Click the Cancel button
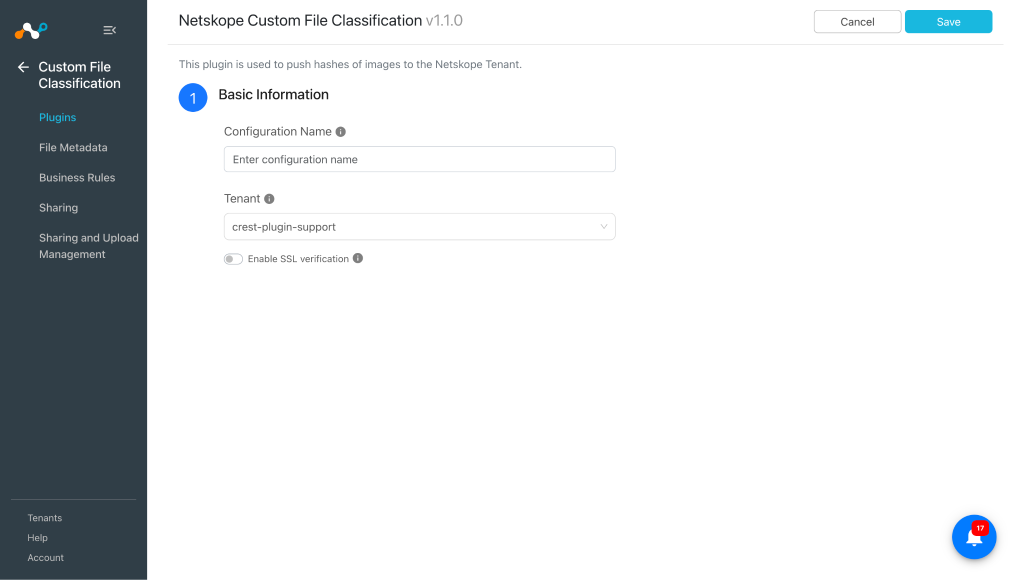 857,22
